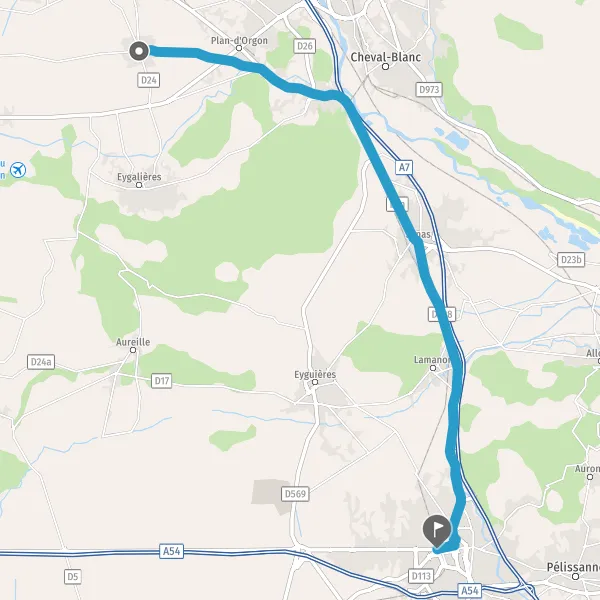Select the Plan-d'Orgon town label
Screen dimensions: 600x600
point(239,40)
